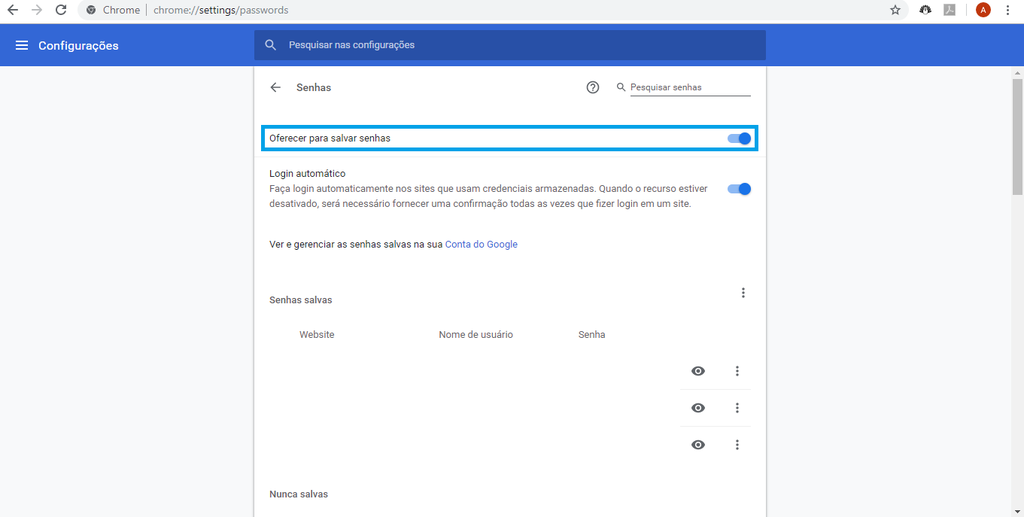
Task: Click magnifier icon beside Pesquisar senhas
Action: [x=621, y=87]
